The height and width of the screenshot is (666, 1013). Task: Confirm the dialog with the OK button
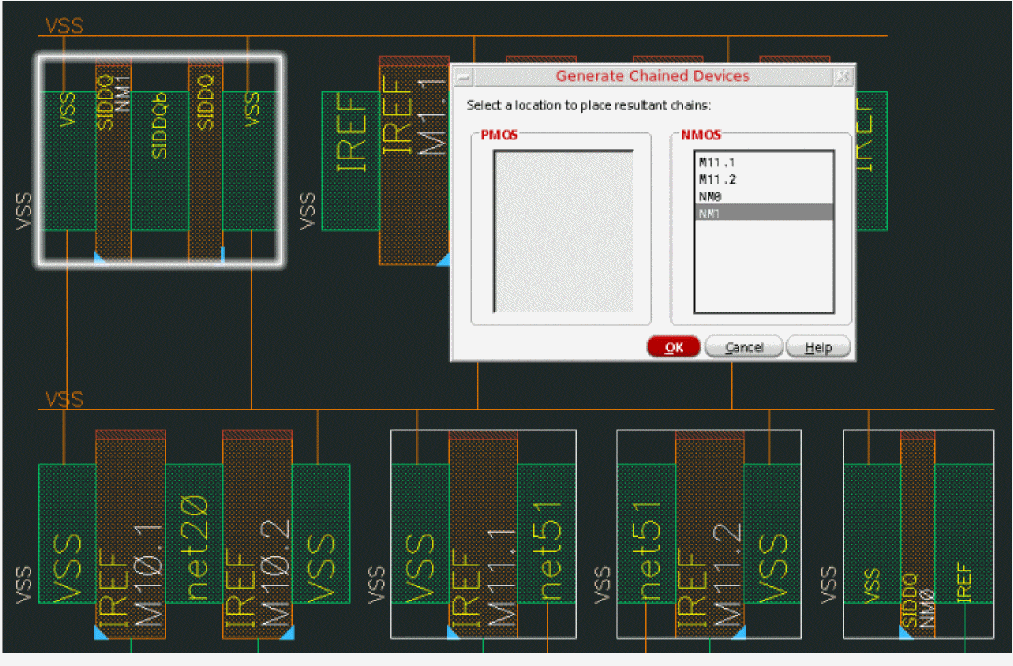(673, 347)
